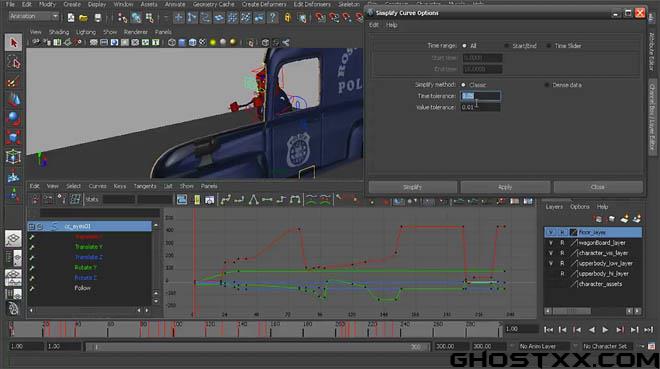
Task: Open Graph Editor Tangents menu
Action: (x=145, y=186)
